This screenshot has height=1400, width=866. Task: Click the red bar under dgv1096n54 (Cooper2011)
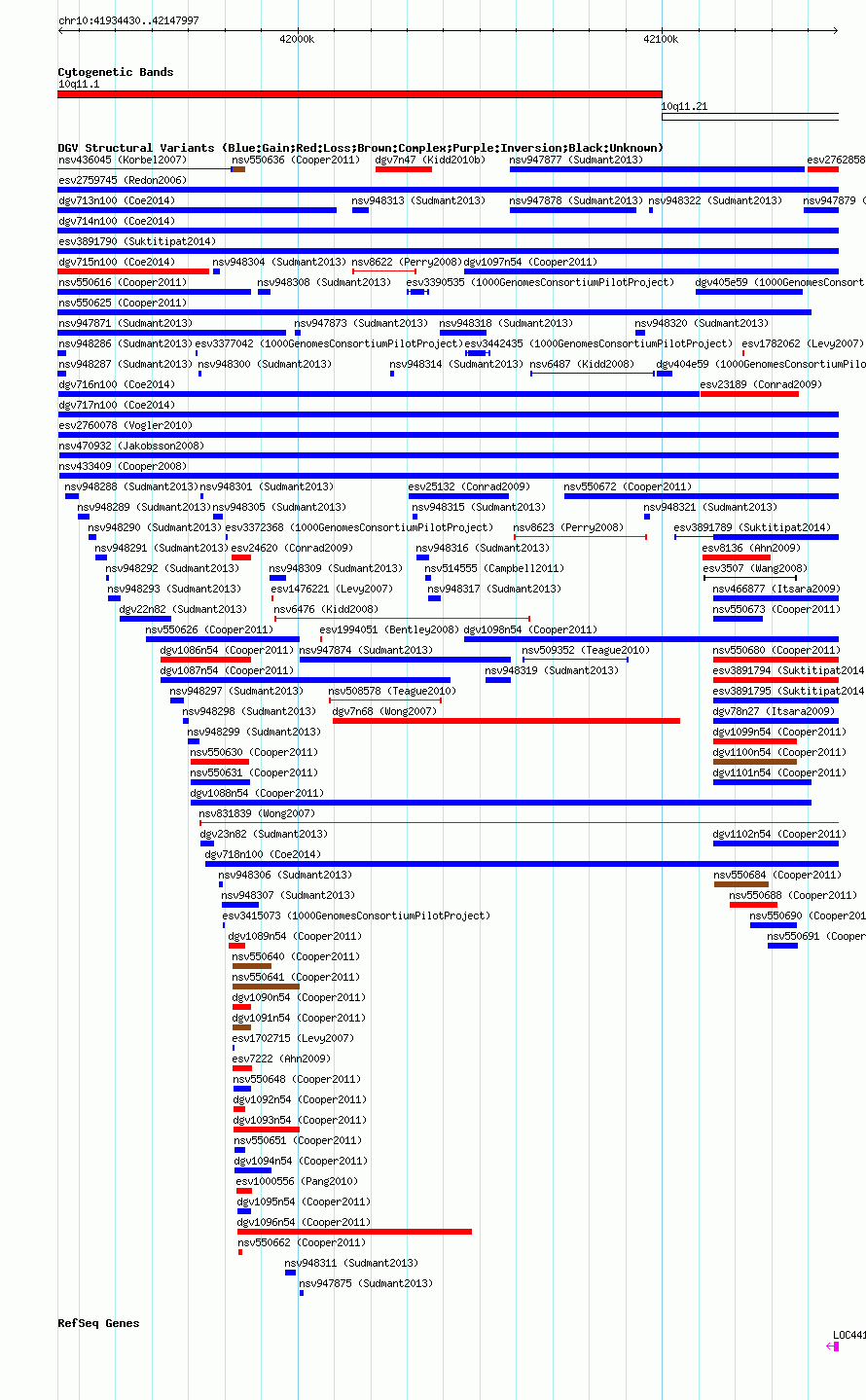click(x=354, y=1232)
